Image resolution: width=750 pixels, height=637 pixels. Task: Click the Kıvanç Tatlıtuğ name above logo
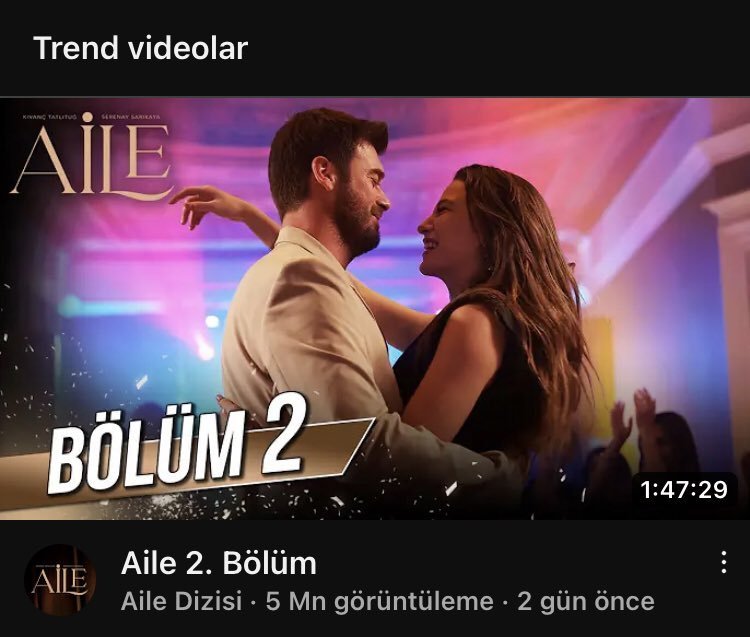click(50, 117)
